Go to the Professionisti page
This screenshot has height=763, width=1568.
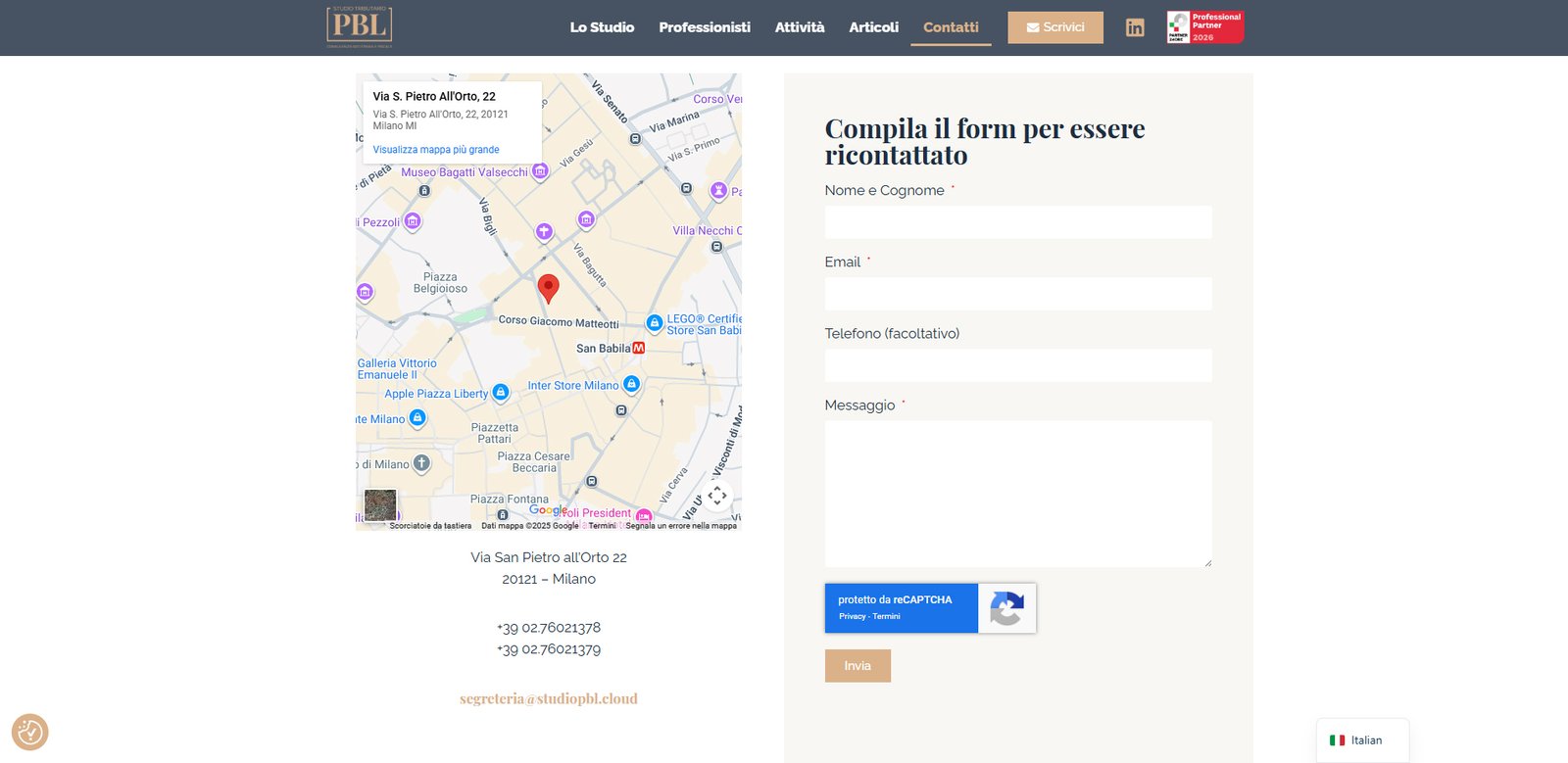tap(705, 27)
